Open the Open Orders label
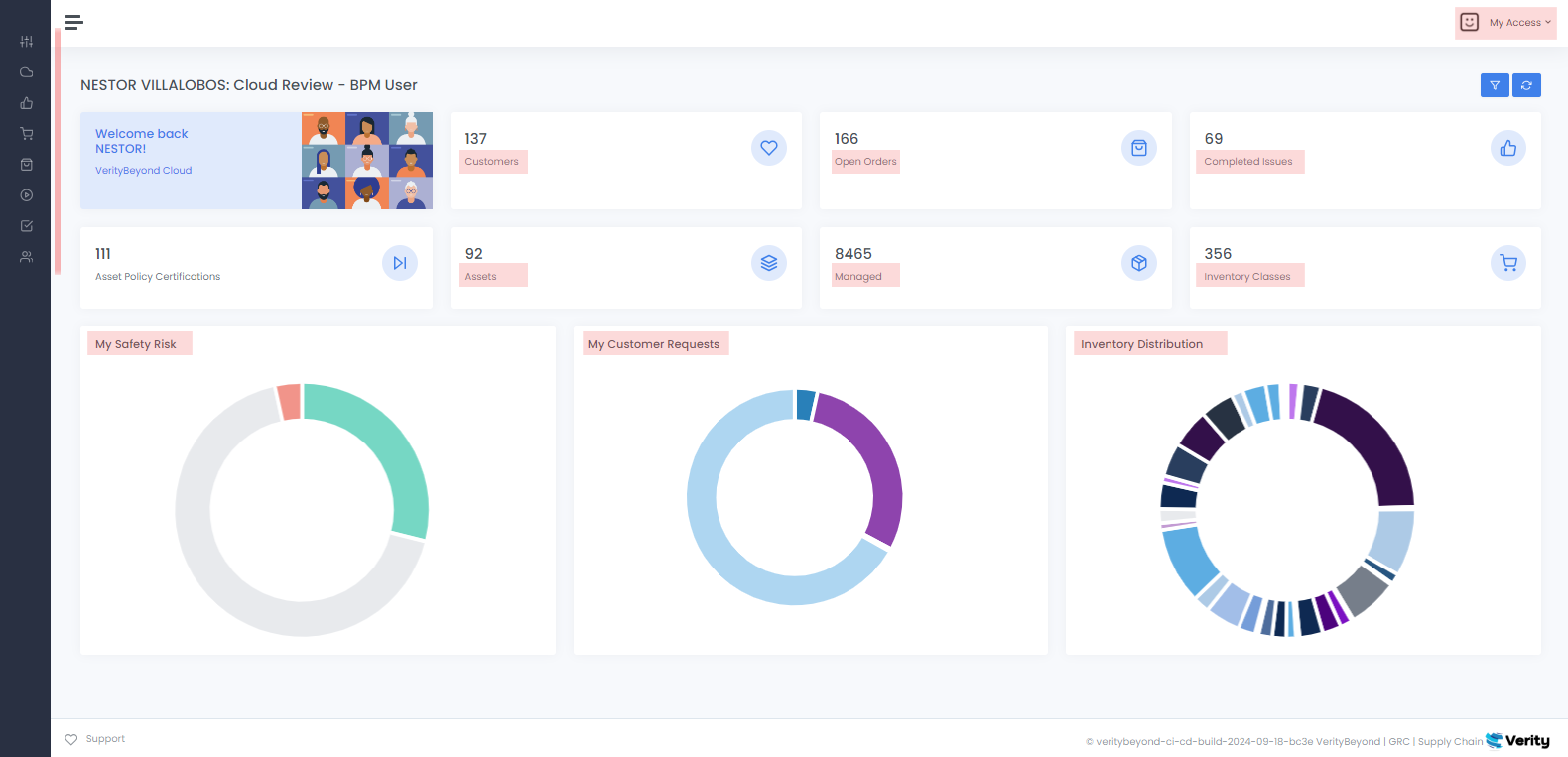 tap(865, 162)
